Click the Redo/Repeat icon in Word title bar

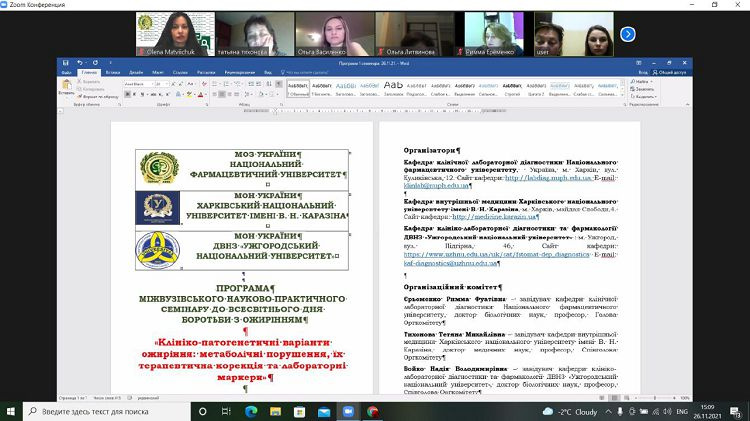coord(95,63)
